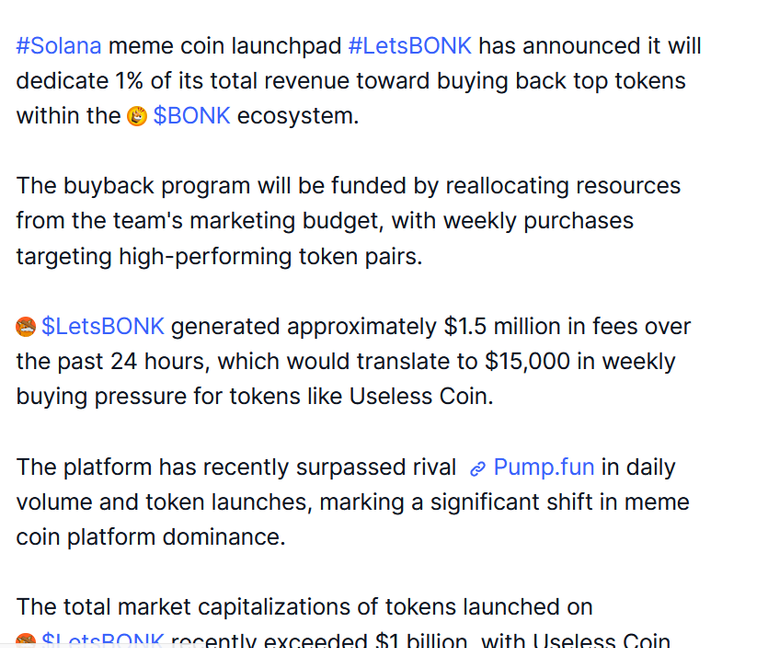Open the $BONK ticker link
This screenshot has height=648, width=768.
192,116
